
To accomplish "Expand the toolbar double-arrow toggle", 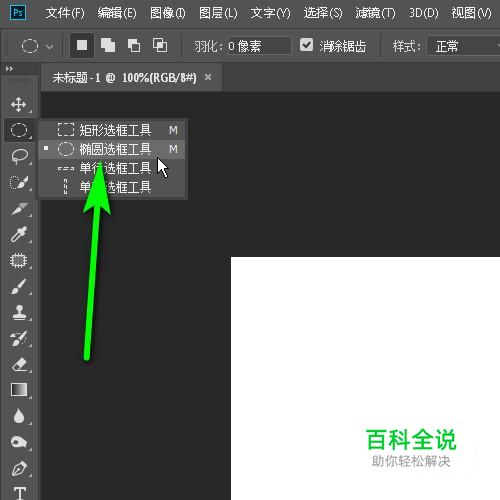I will (x=9, y=69).
